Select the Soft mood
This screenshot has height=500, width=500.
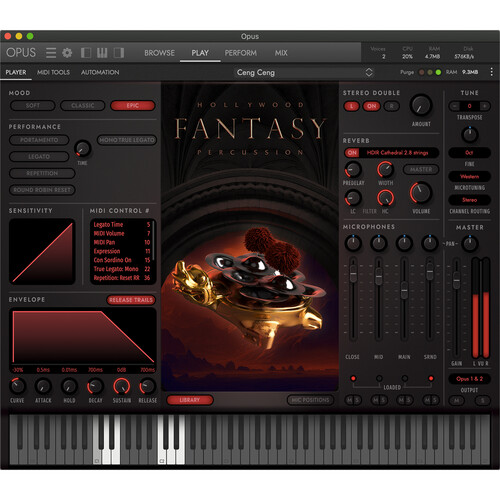[33, 106]
